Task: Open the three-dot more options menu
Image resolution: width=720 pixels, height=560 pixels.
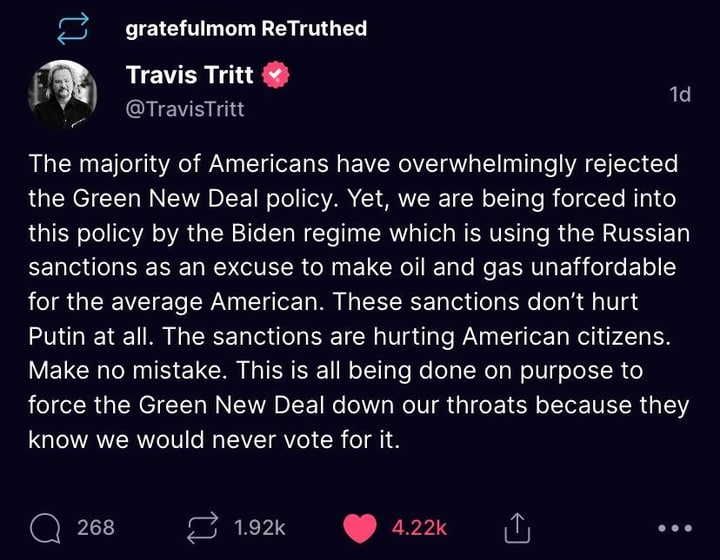Action: point(675,527)
